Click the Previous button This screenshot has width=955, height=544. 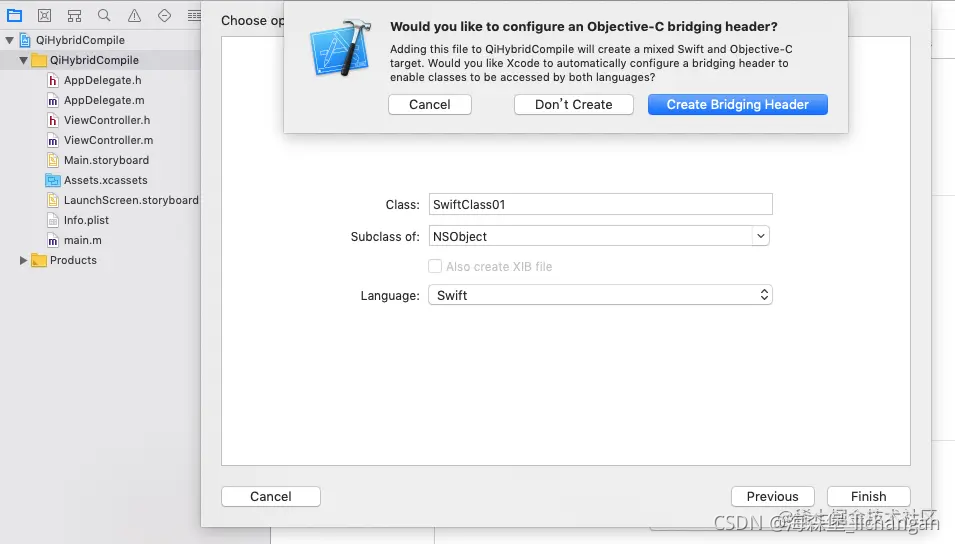coord(773,496)
